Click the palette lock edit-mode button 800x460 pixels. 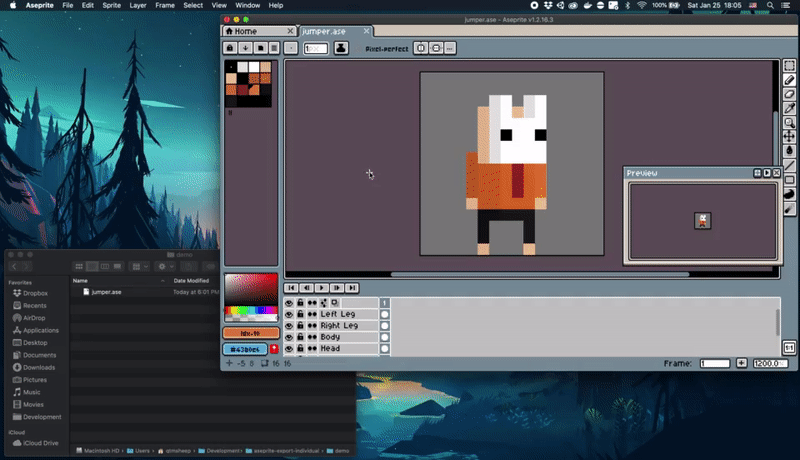pos(230,48)
